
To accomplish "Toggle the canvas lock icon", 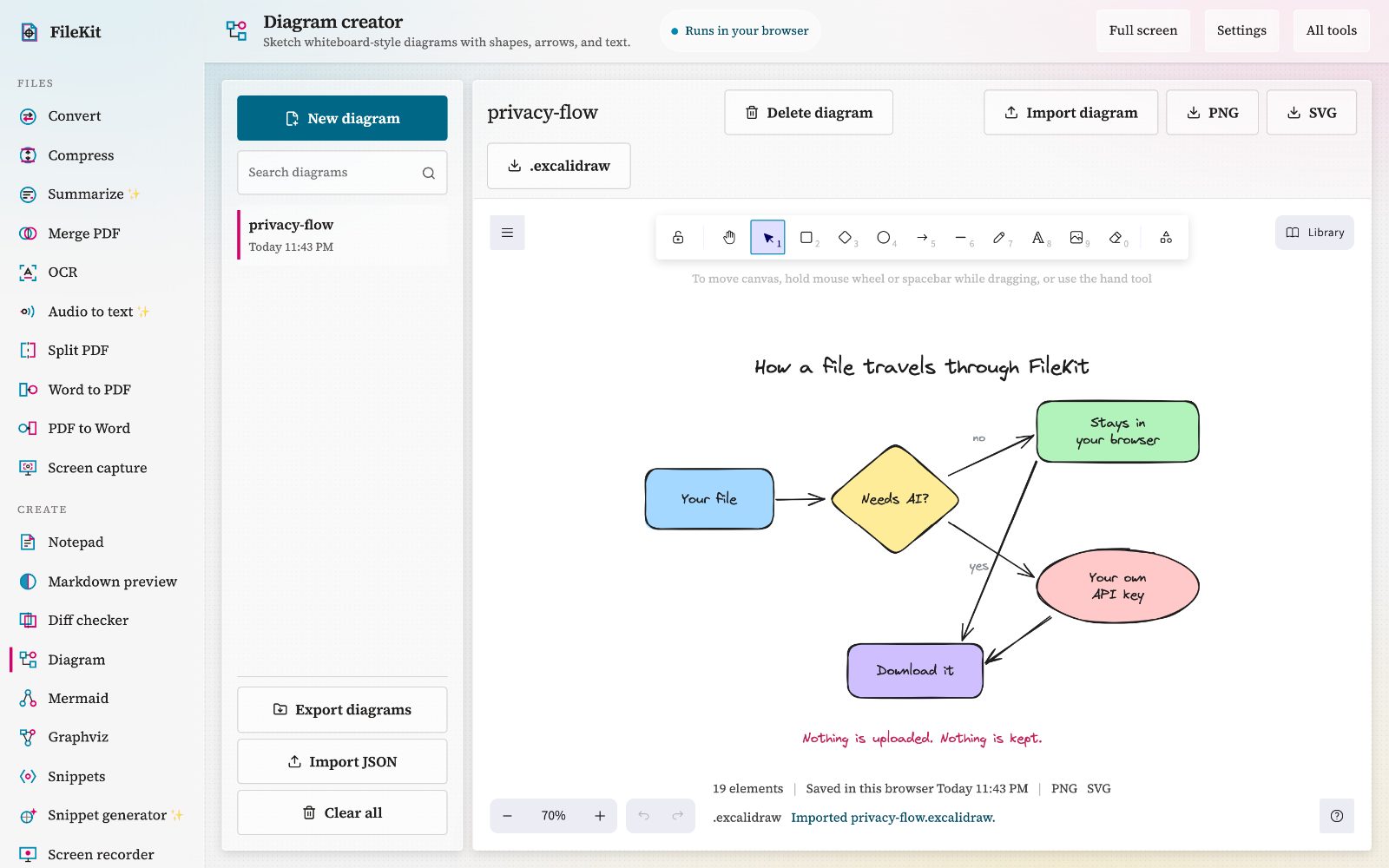I will click(x=678, y=237).
